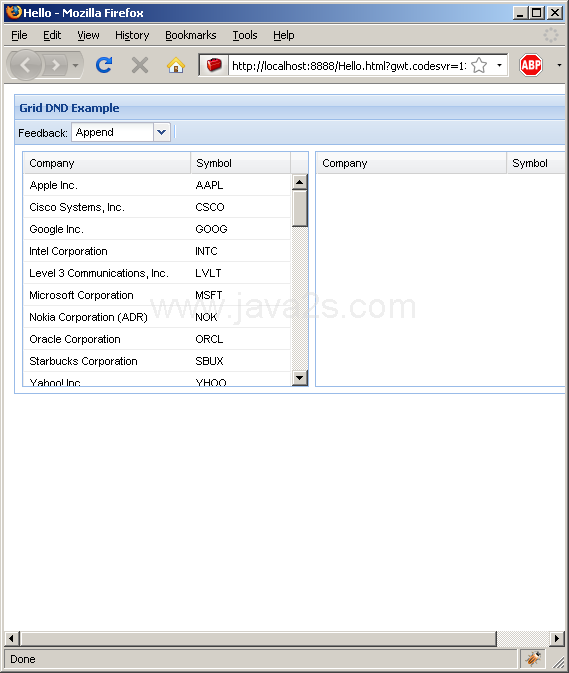Open the File menu
The height and width of the screenshot is (673, 569).
click(x=19, y=35)
